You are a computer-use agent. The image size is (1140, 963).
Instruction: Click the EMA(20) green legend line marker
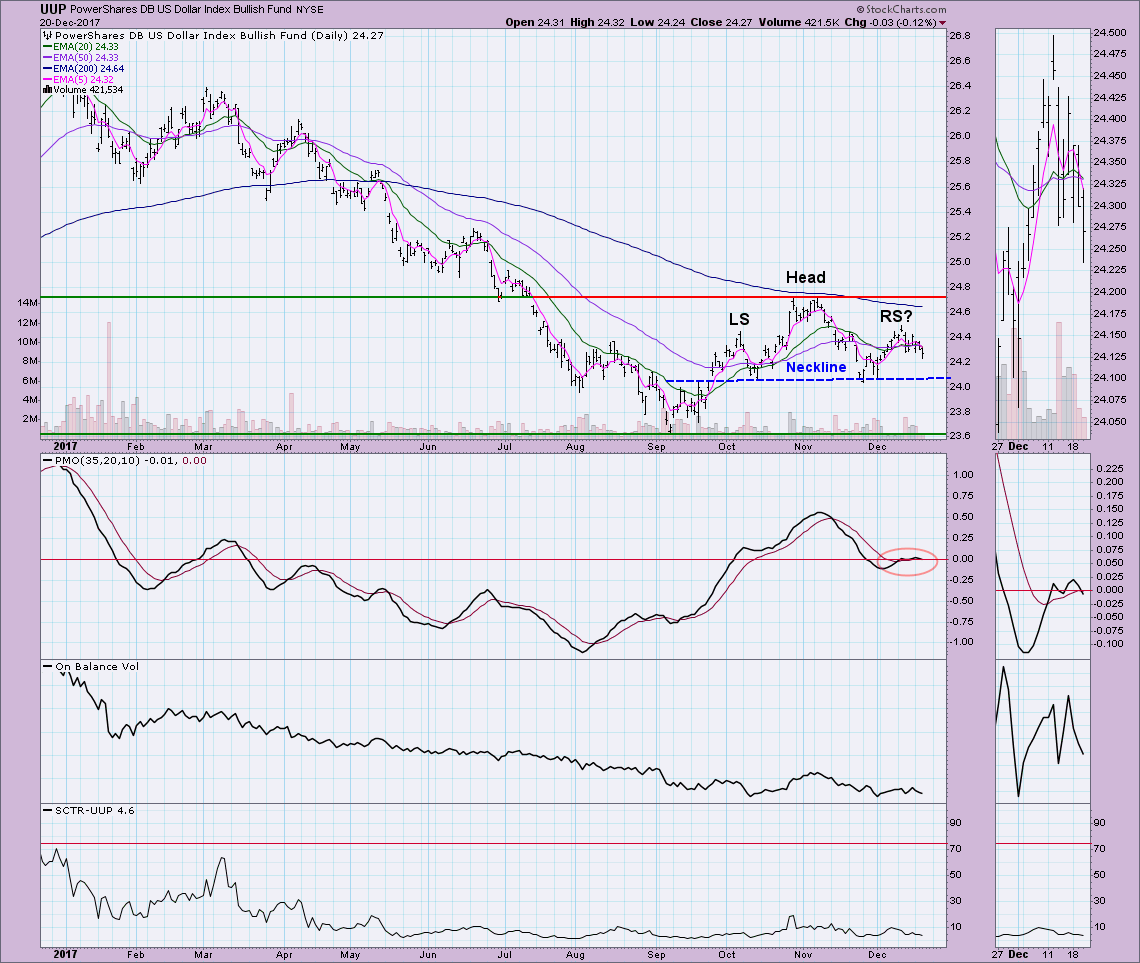pos(47,45)
